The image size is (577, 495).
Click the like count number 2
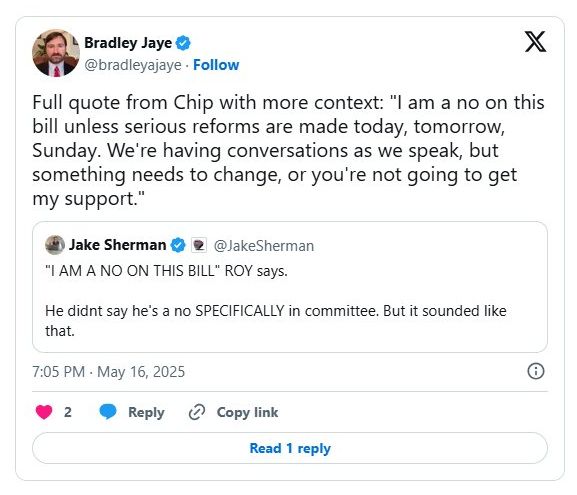[x=68, y=412]
